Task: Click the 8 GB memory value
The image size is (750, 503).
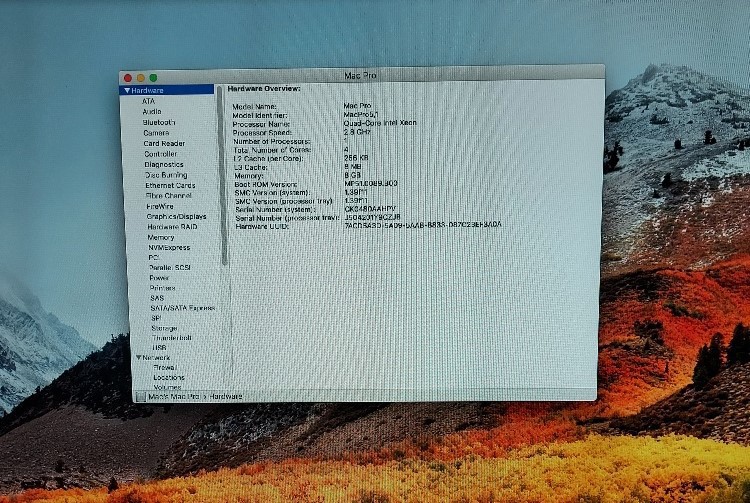Action: click(352, 175)
